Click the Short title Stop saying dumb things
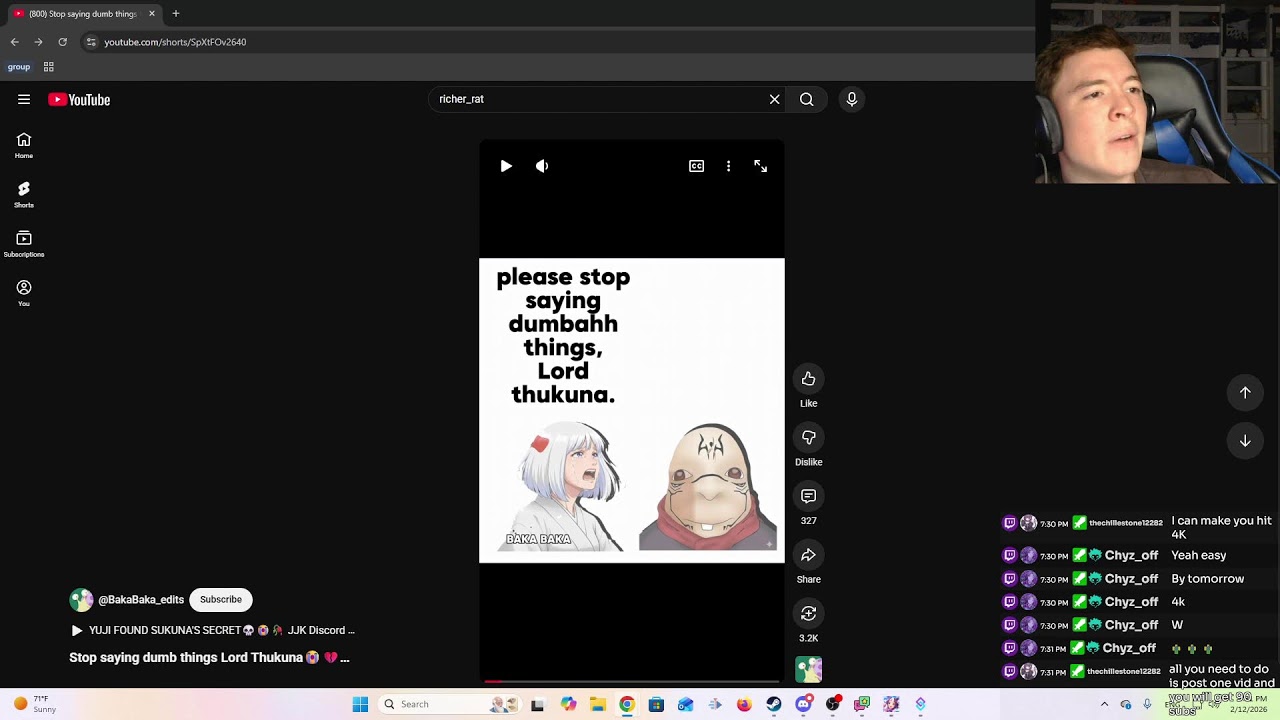The height and width of the screenshot is (720, 1280). pos(209,658)
